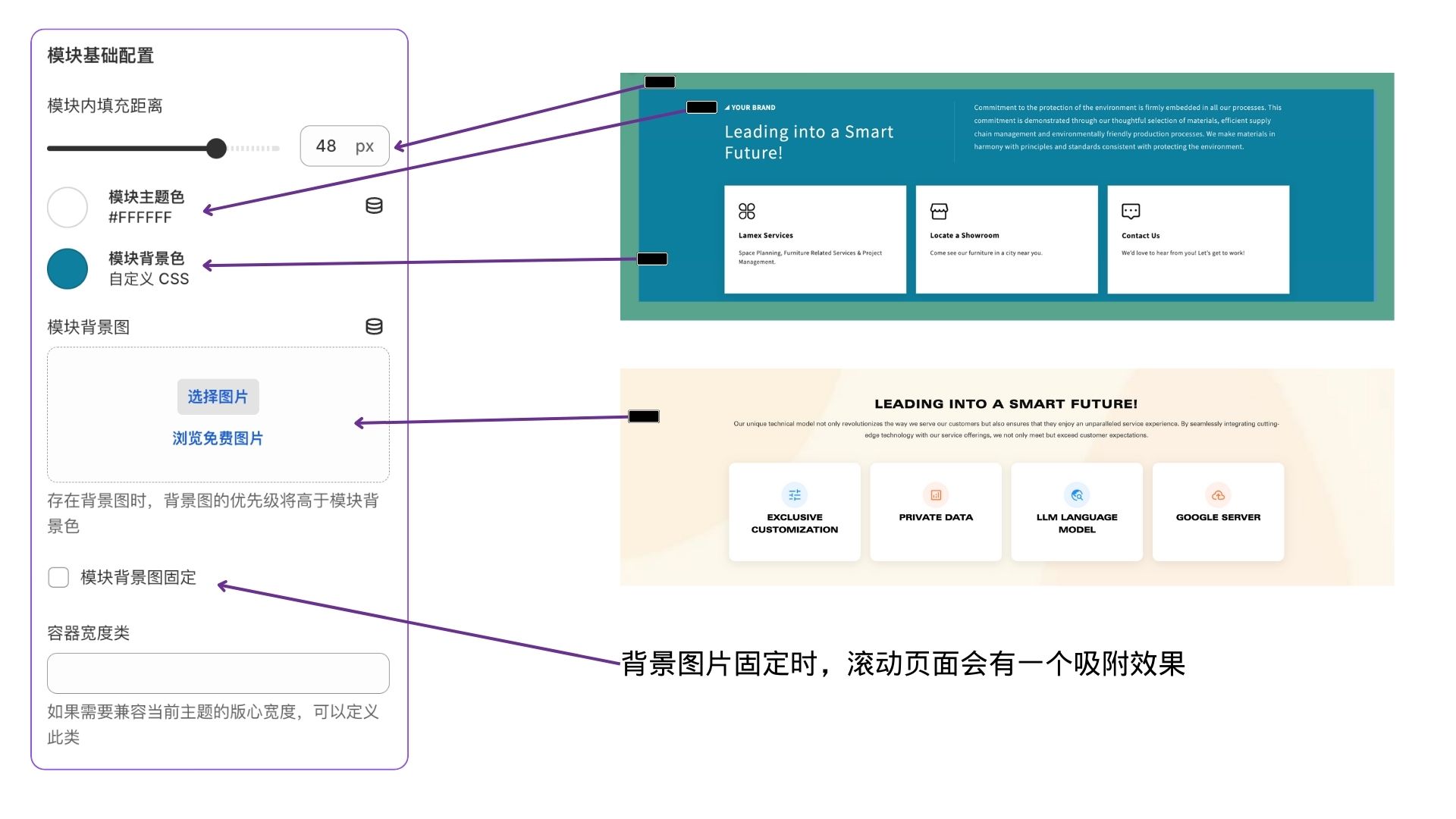Click the Private Data chart icon
The width and height of the screenshot is (1456, 819).
[x=936, y=494]
